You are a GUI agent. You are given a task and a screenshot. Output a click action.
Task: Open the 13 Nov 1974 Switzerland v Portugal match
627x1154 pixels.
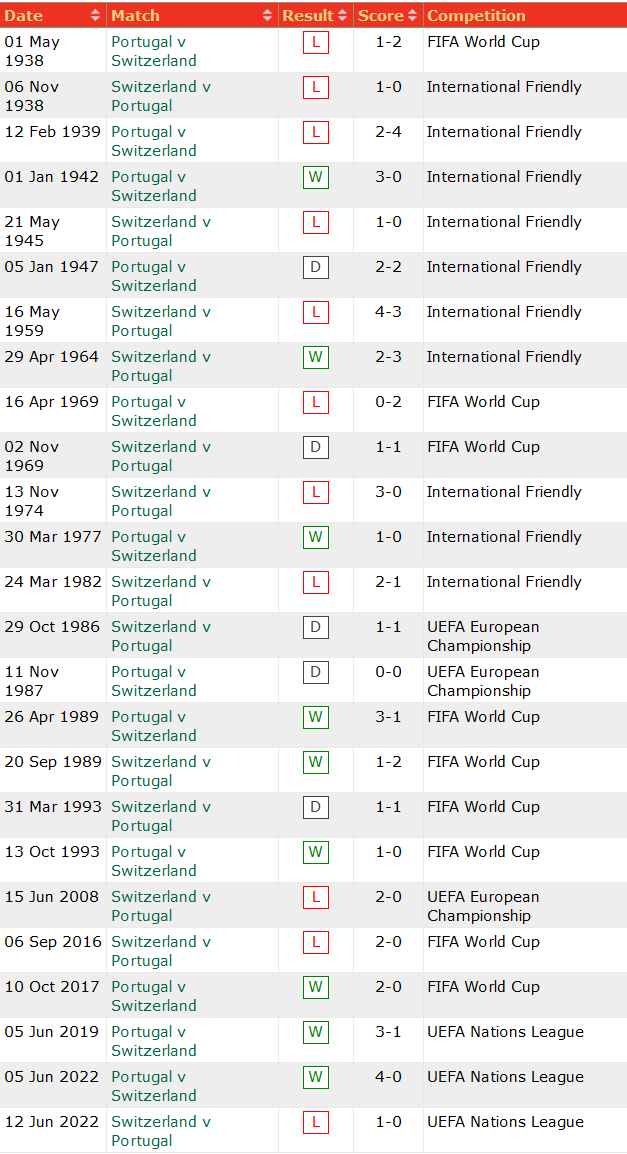[x=160, y=501]
